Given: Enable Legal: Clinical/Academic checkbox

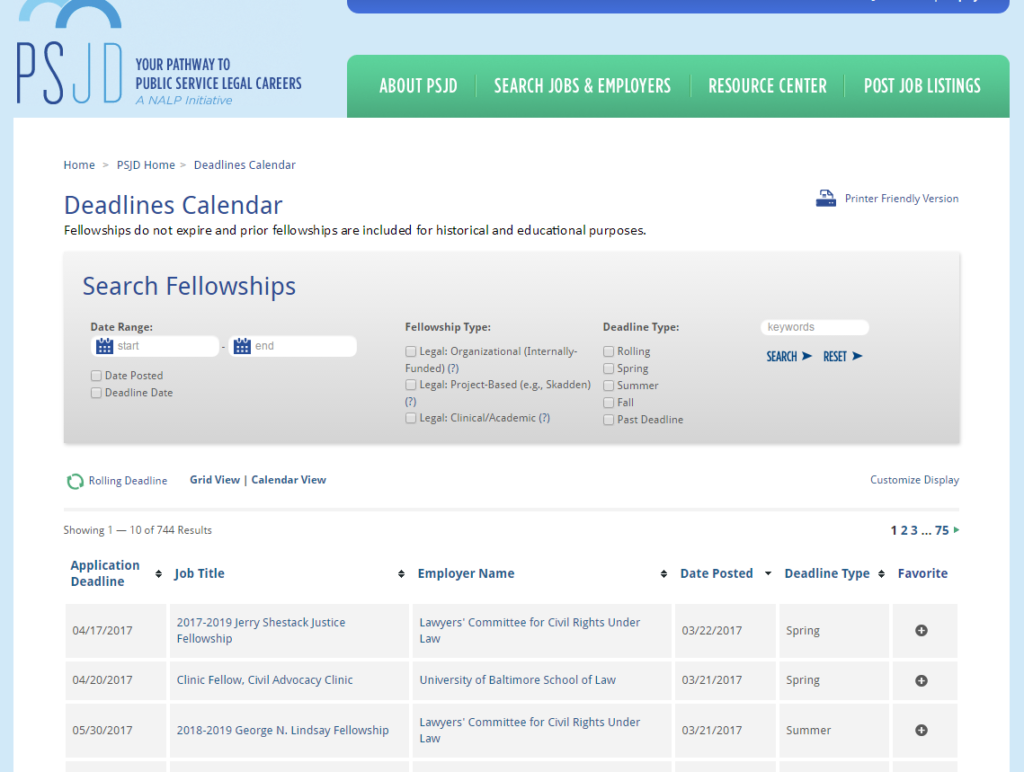Looking at the screenshot, I should [x=411, y=418].
